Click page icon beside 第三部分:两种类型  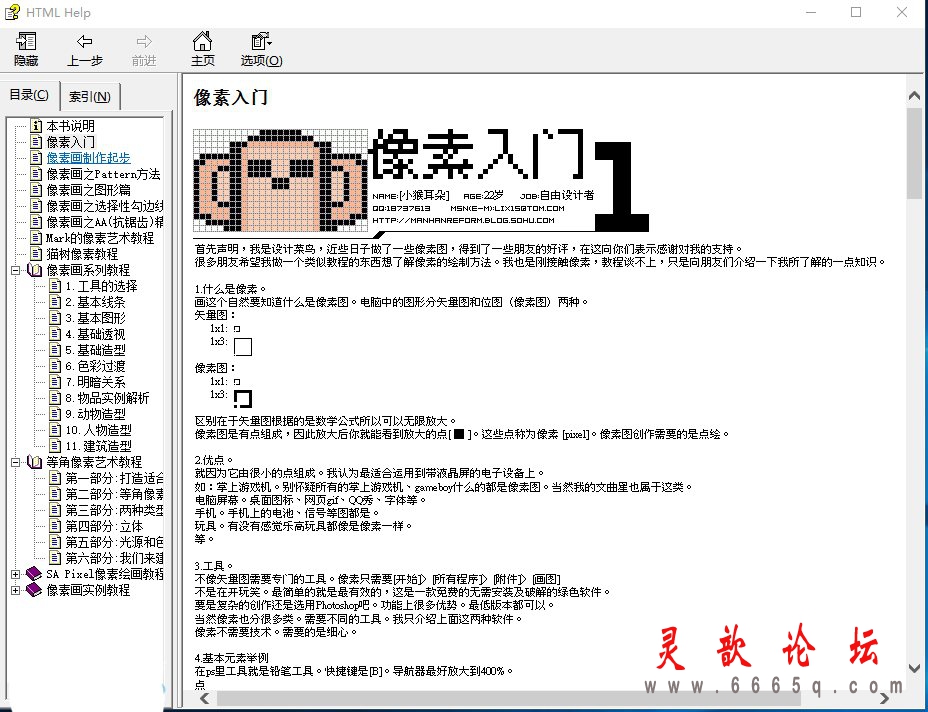(55, 510)
